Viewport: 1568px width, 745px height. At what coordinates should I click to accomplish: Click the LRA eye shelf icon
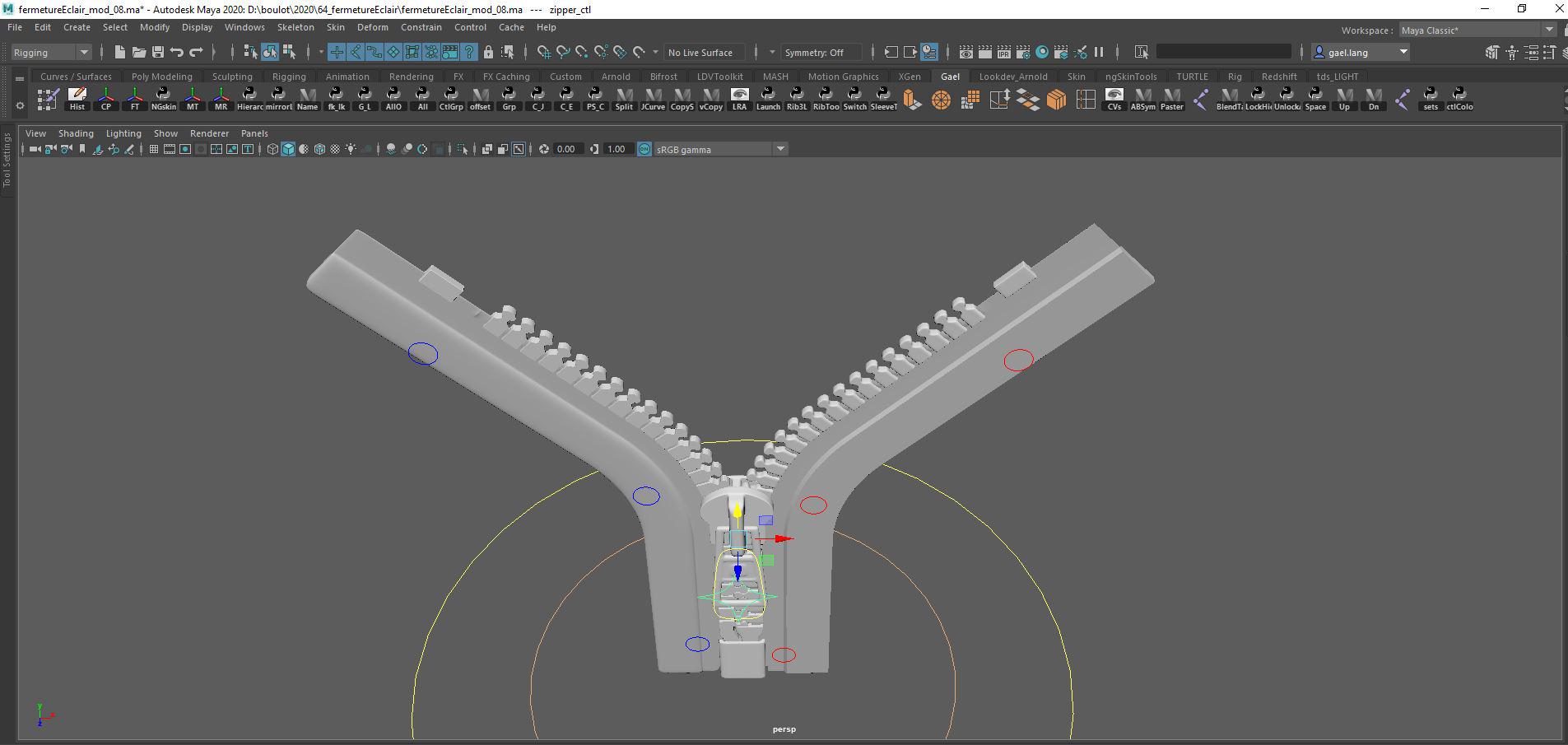(x=739, y=98)
